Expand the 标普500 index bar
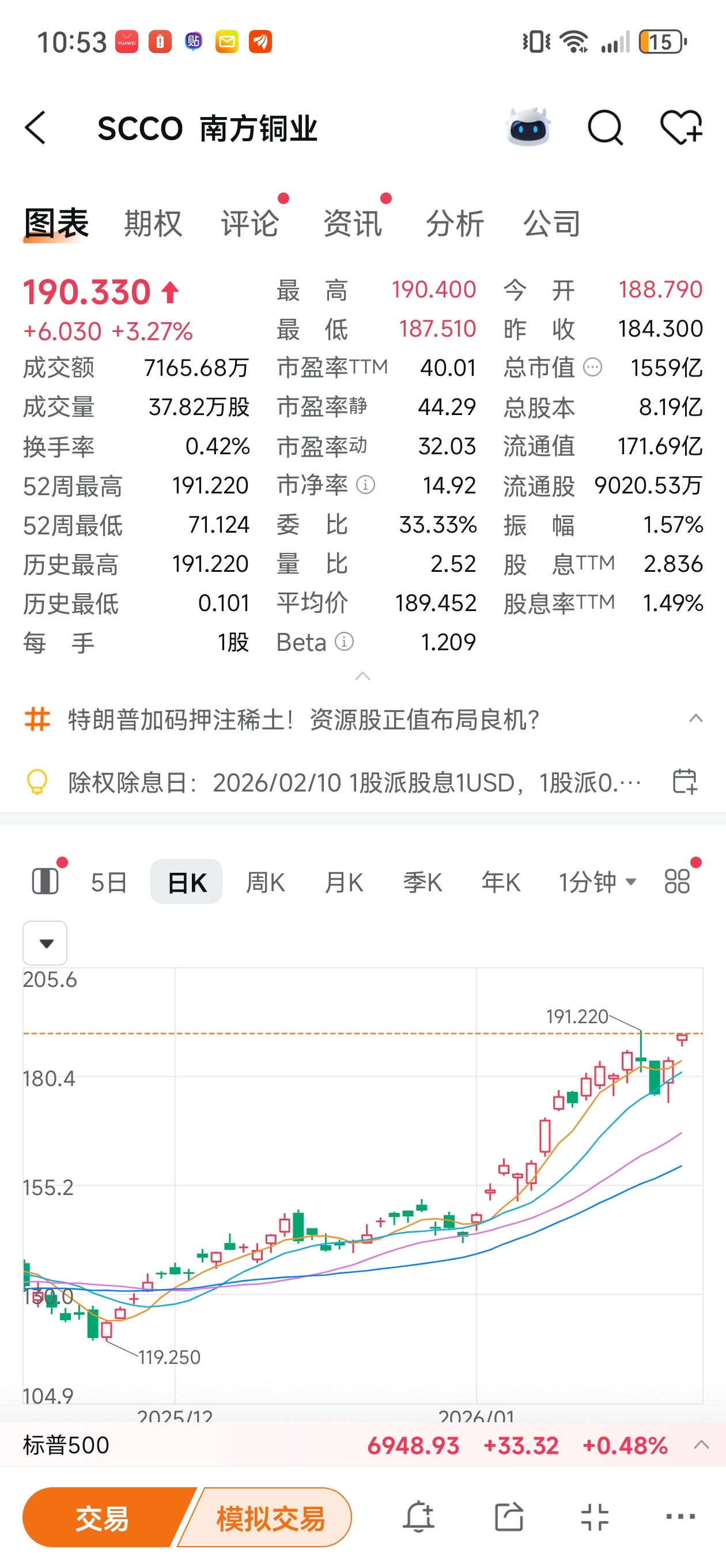726x1568 pixels. 701,1445
